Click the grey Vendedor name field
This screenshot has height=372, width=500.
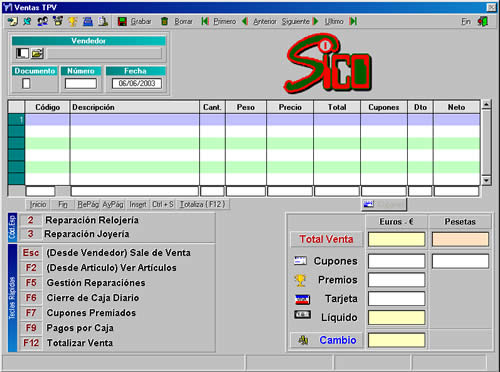(104, 53)
